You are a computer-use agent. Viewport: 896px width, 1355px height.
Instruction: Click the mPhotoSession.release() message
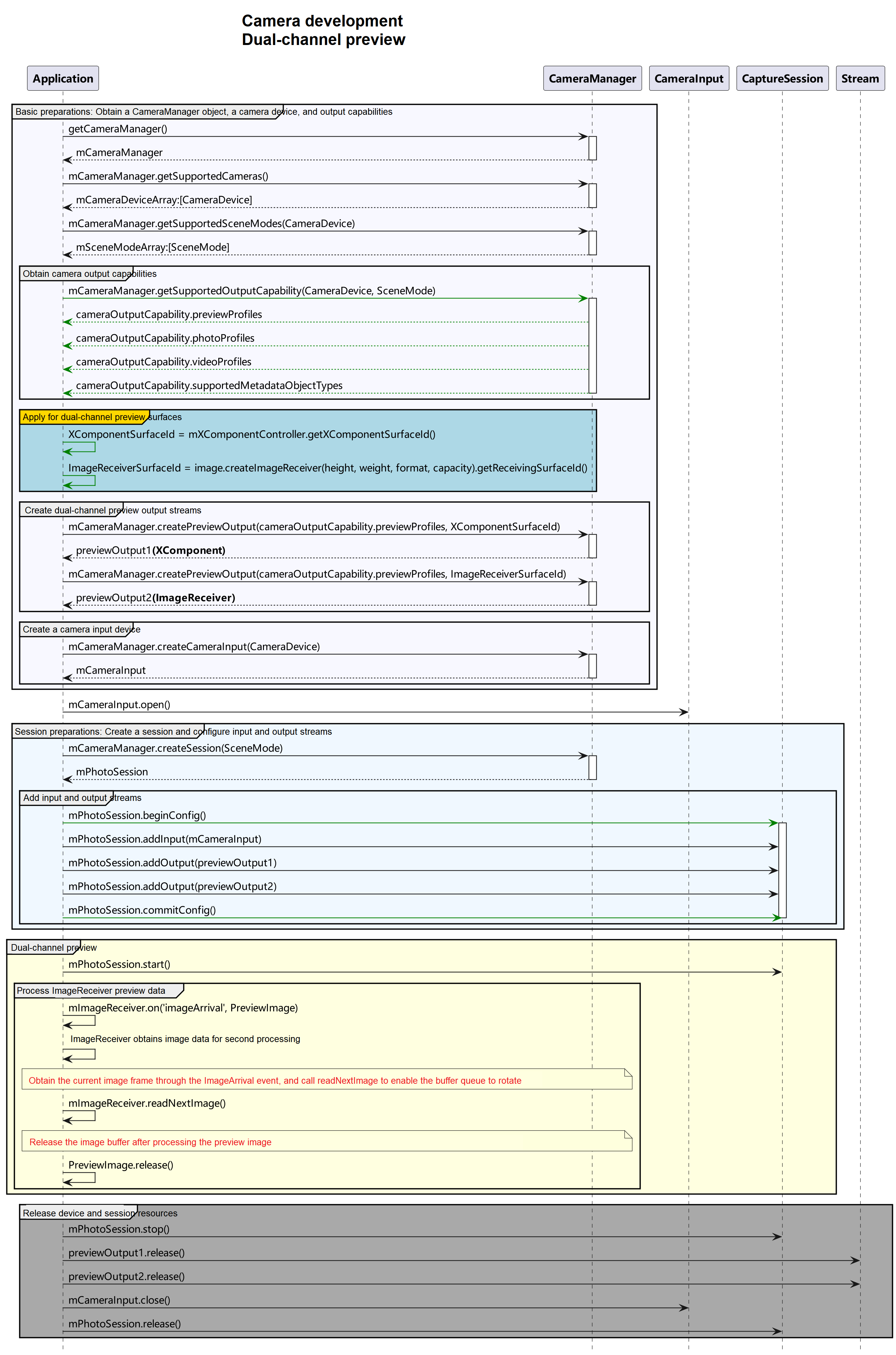(x=125, y=1324)
